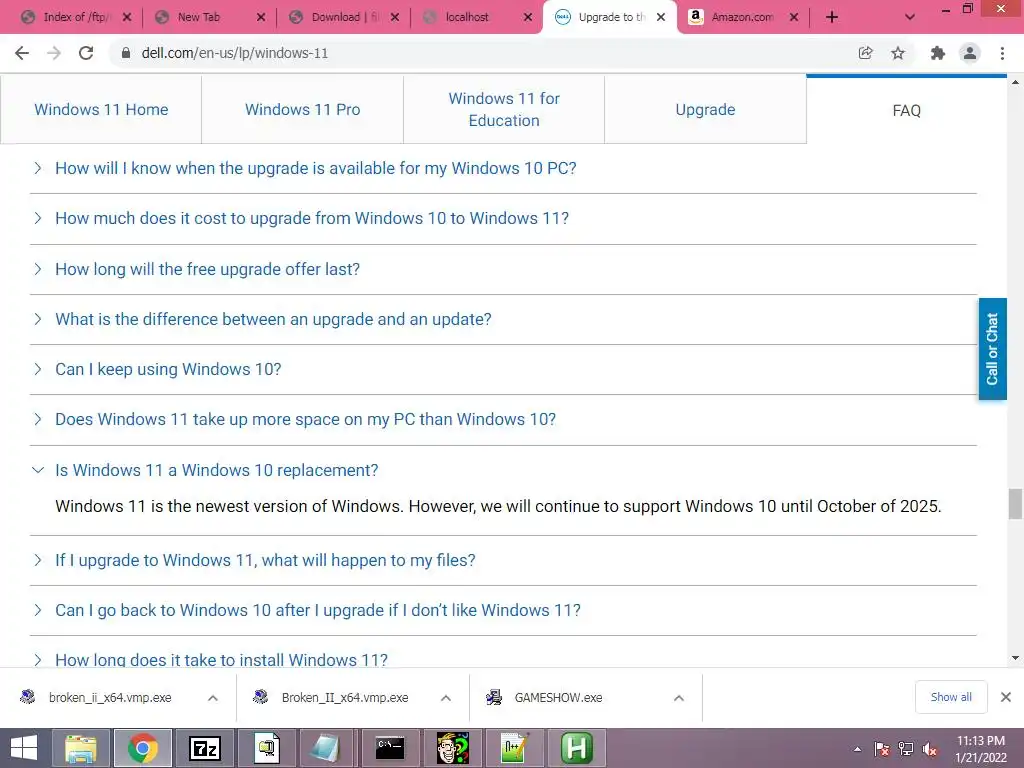
Task: Show hidden system tray icons
Action: click(857, 749)
